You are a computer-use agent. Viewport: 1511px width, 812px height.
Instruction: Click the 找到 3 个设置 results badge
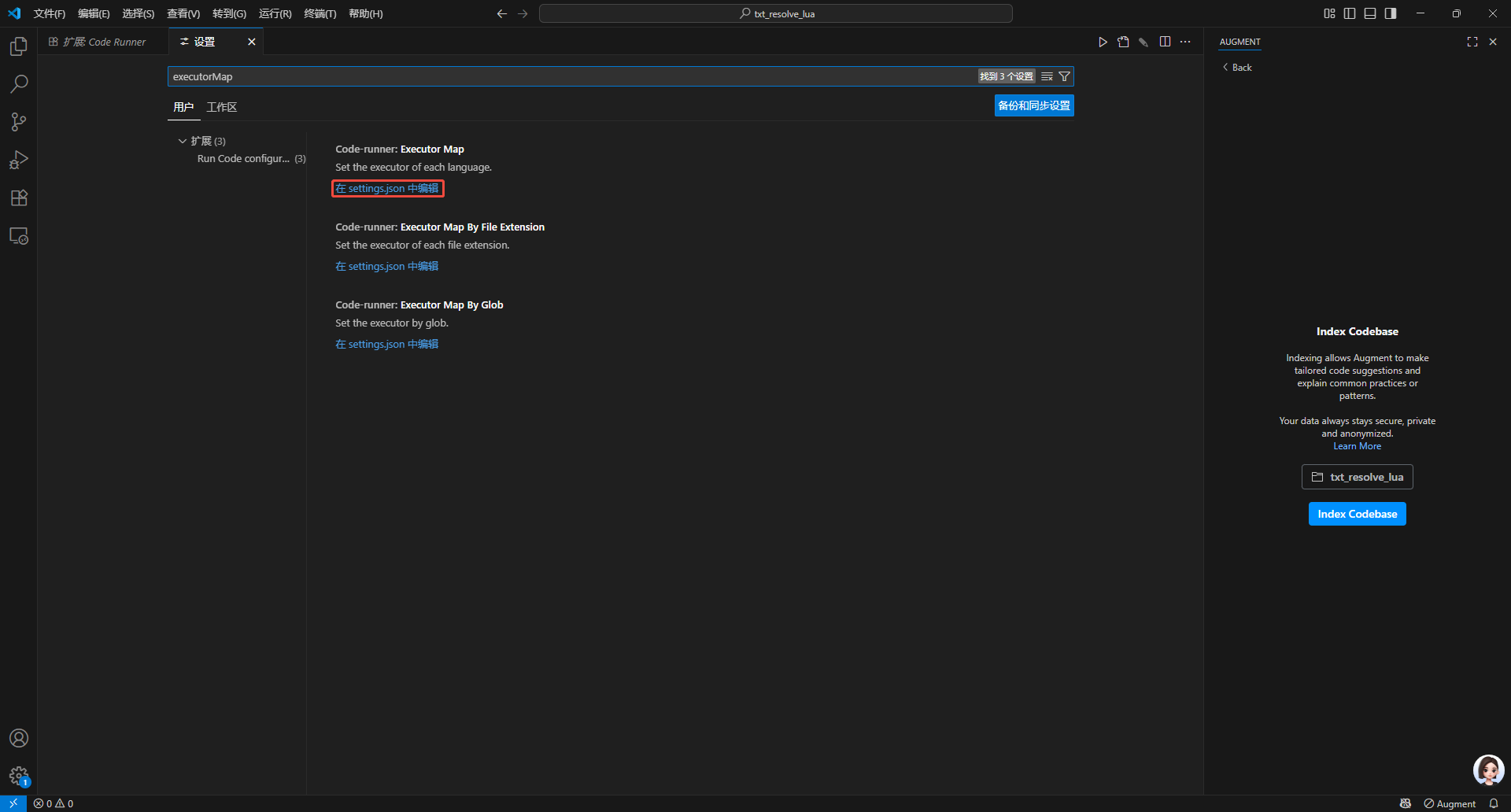(x=1007, y=76)
